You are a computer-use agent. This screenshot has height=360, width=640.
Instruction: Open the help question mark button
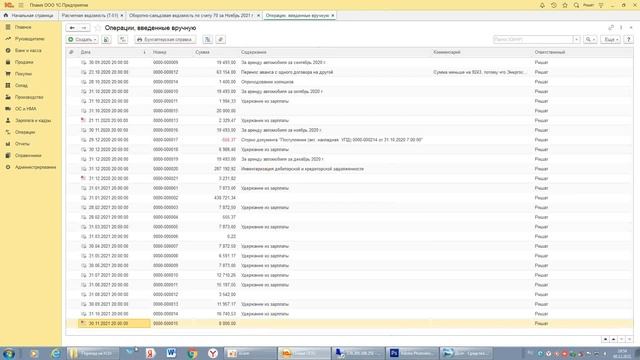click(629, 40)
